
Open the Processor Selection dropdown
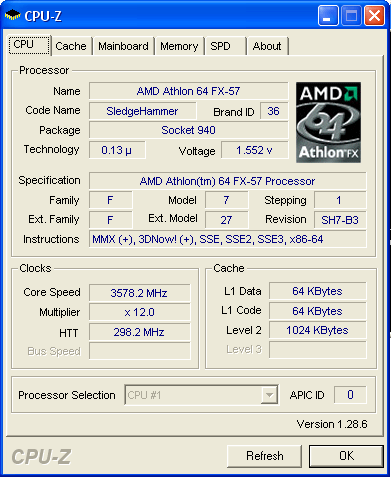[x=201, y=395]
